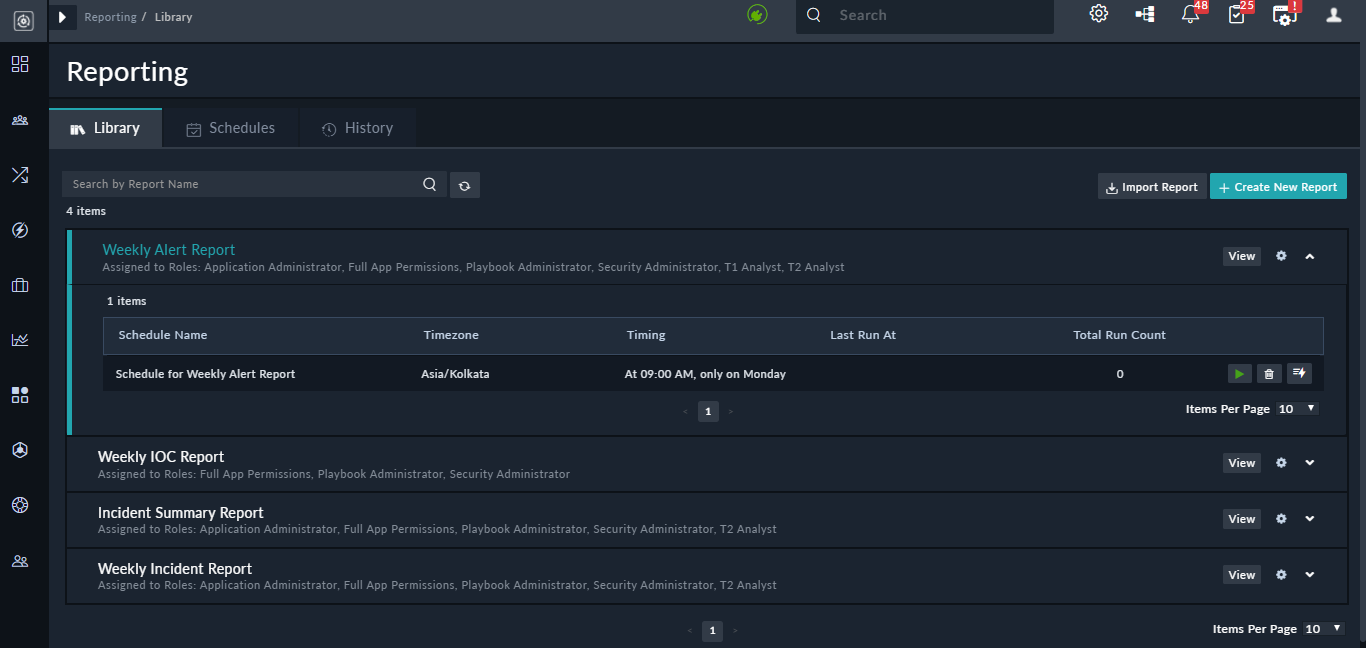Screen dimensions: 1366x648
Task: Click the Asia/Kolkata timezone cell
Action: pyautogui.click(x=455, y=374)
